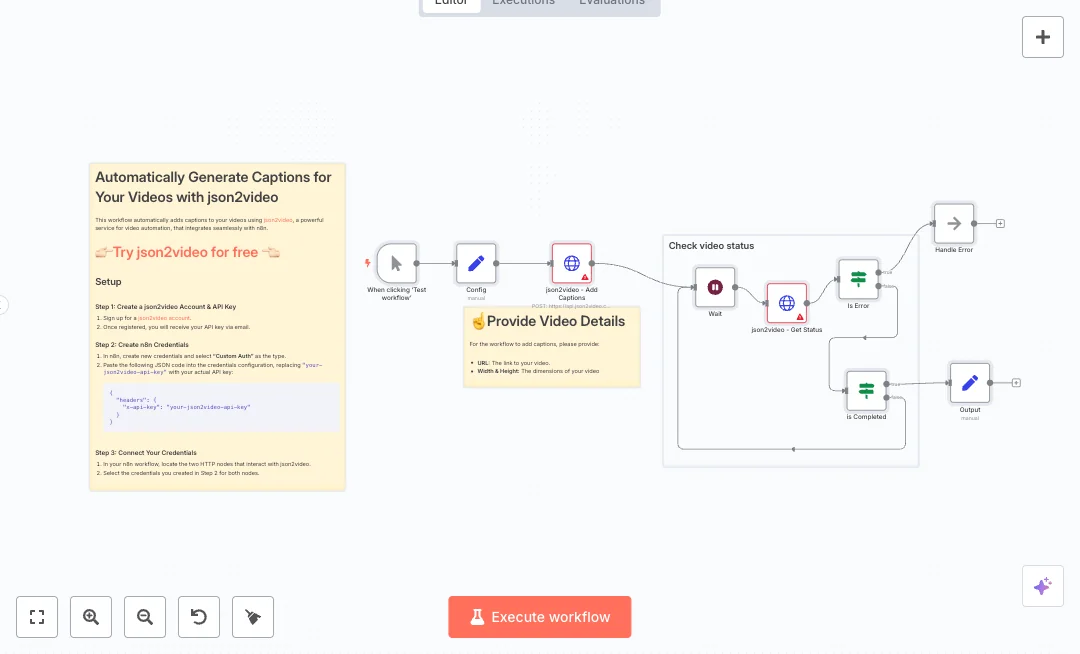Select the Wait node
This screenshot has height=654, width=1080.
point(715,287)
